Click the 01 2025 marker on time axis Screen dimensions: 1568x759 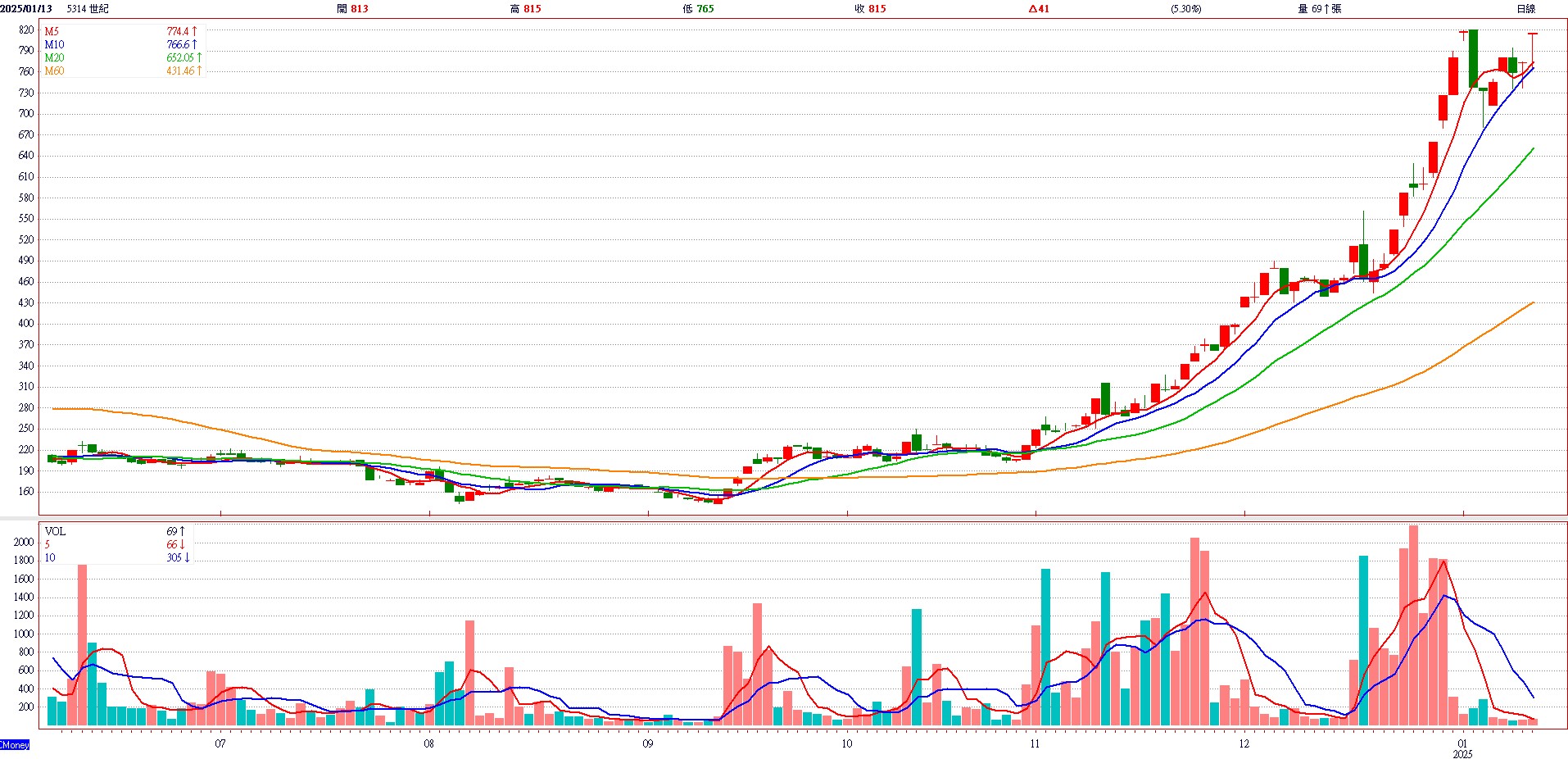pos(1462,748)
